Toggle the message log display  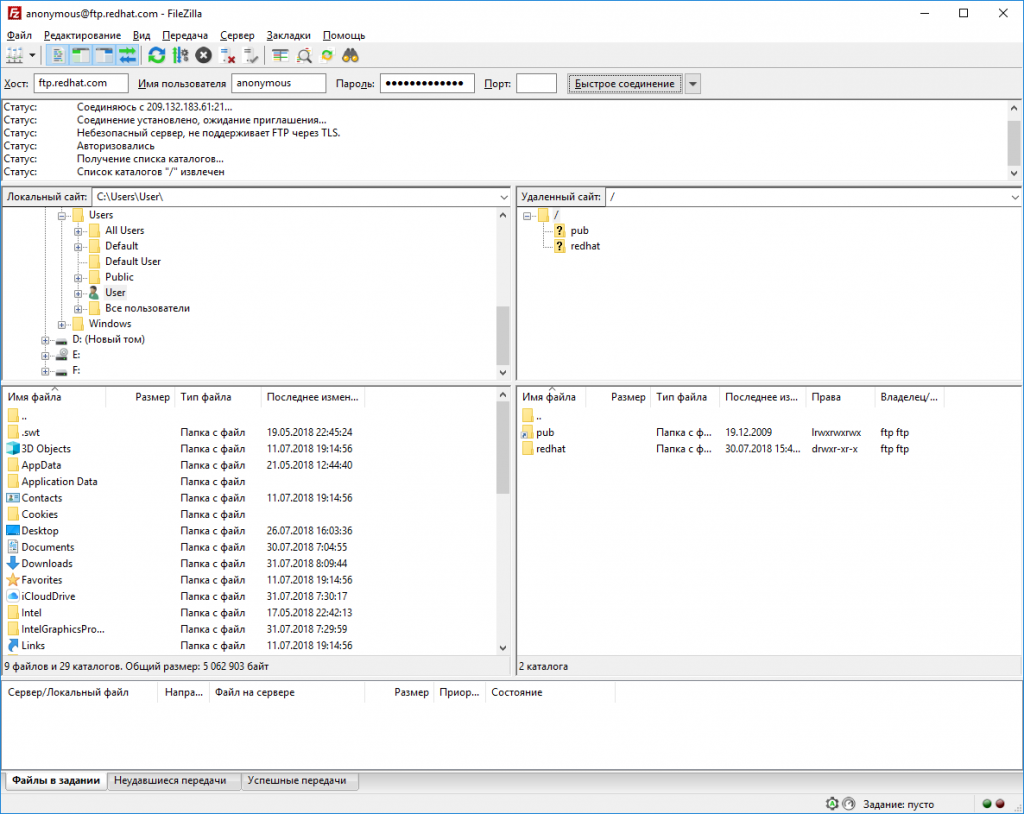point(58,55)
